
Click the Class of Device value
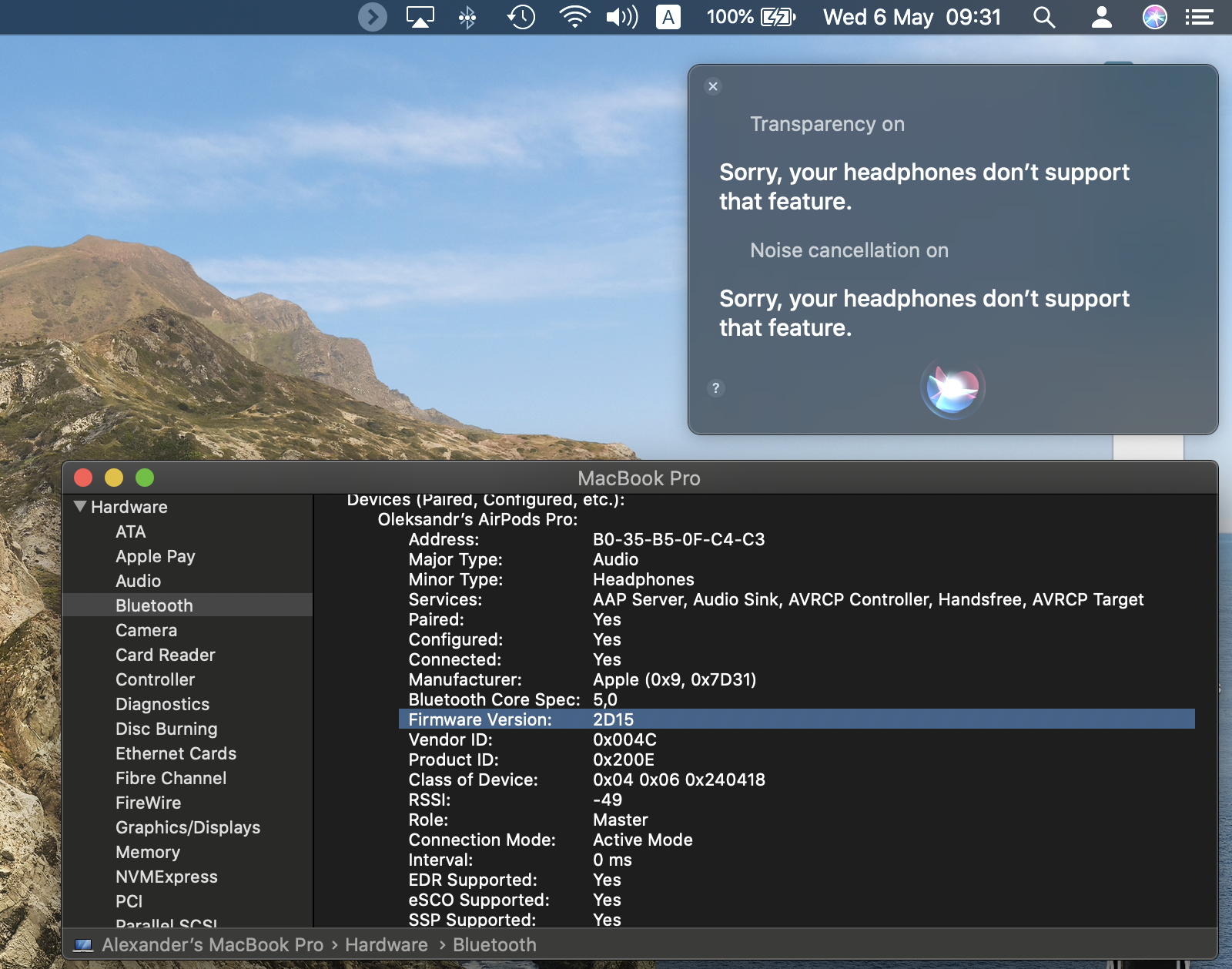click(679, 780)
